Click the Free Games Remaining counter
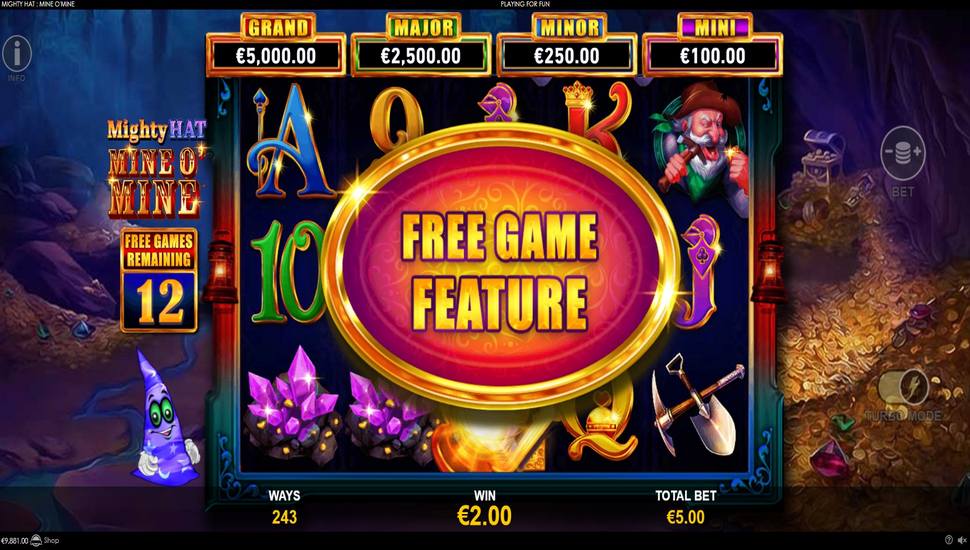 [x=159, y=280]
